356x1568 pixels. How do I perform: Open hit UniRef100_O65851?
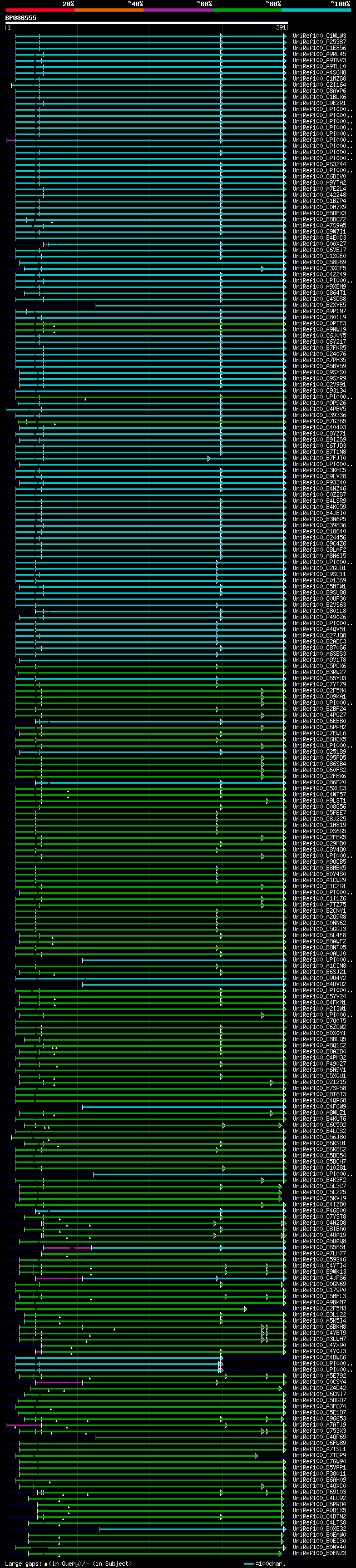click(x=319, y=1247)
